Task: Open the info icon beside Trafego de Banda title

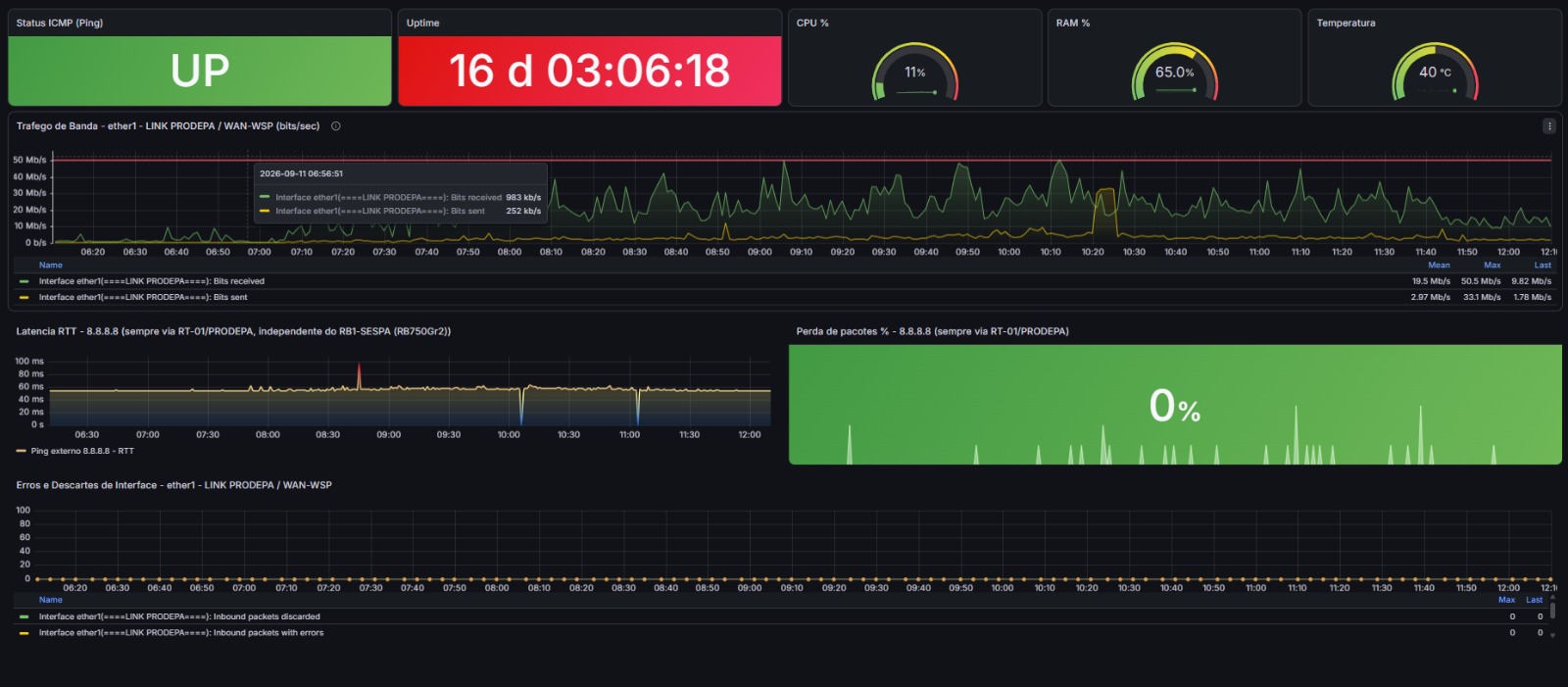Action: point(335,126)
